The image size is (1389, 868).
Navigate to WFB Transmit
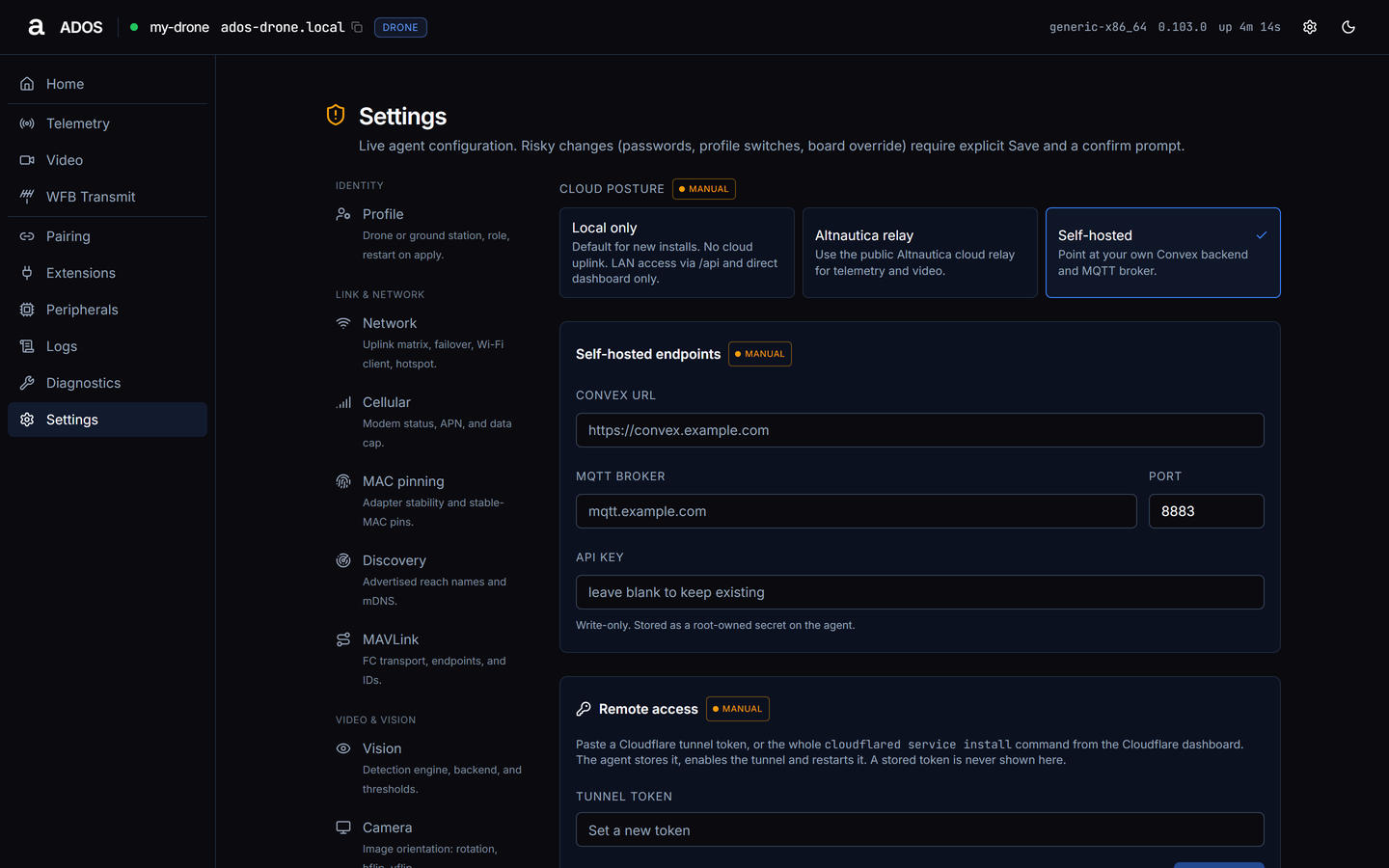tap(107, 197)
